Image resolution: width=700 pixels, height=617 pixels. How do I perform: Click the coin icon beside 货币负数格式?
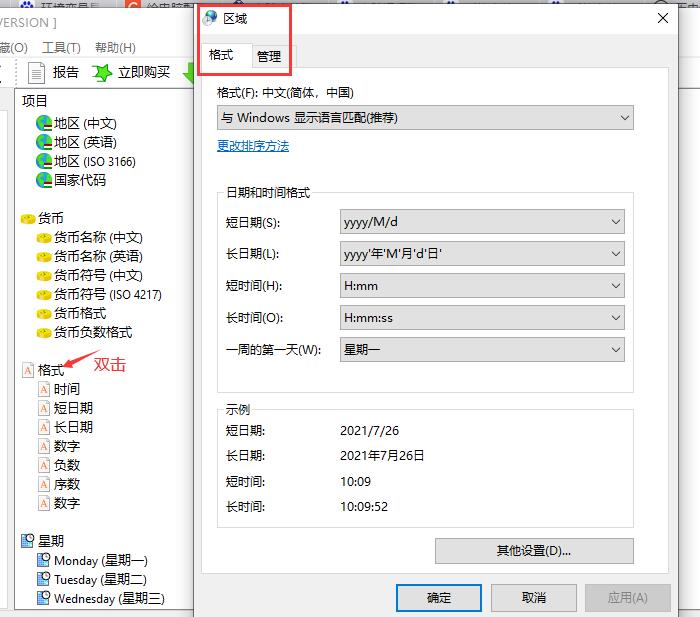click(44, 333)
